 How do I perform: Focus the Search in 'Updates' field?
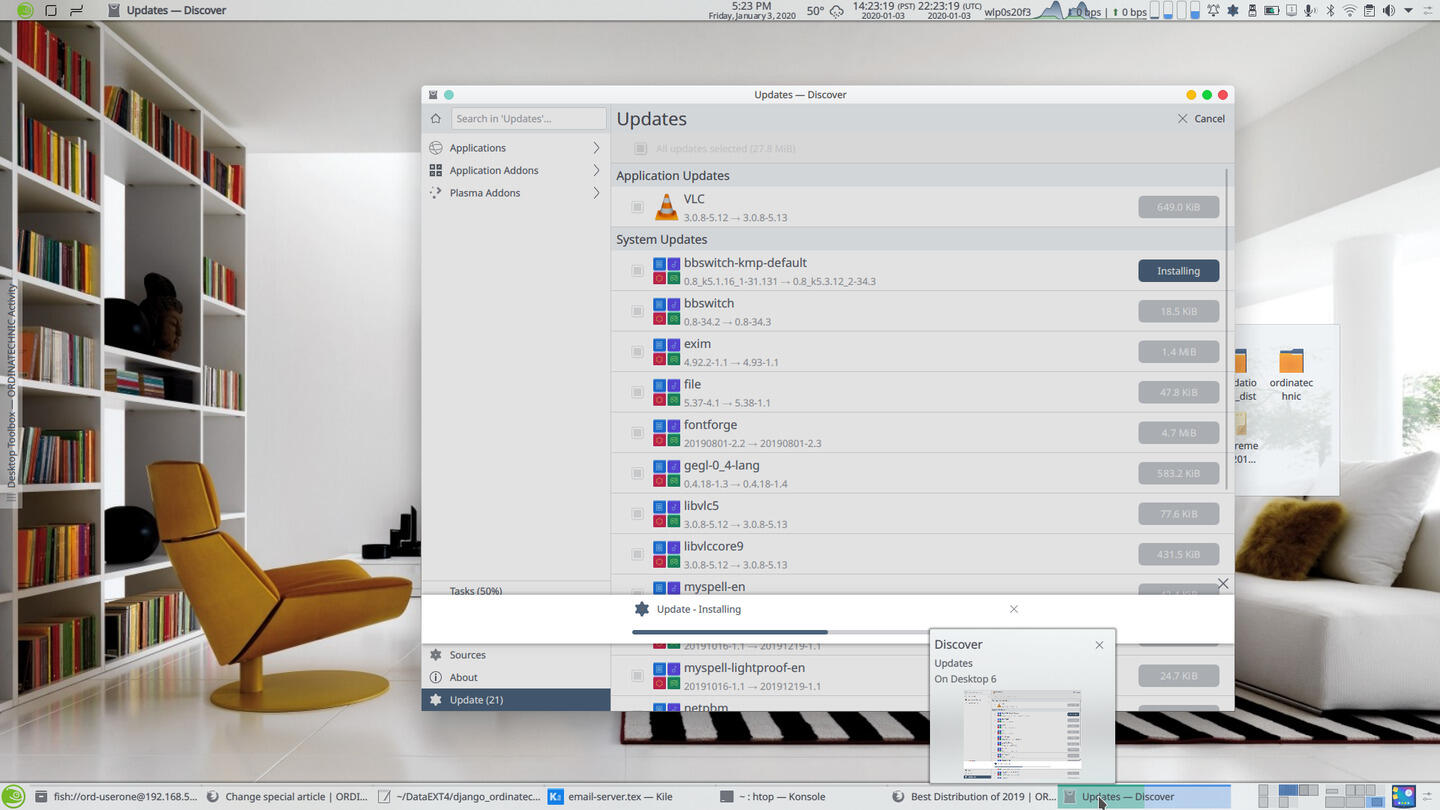coord(529,118)
